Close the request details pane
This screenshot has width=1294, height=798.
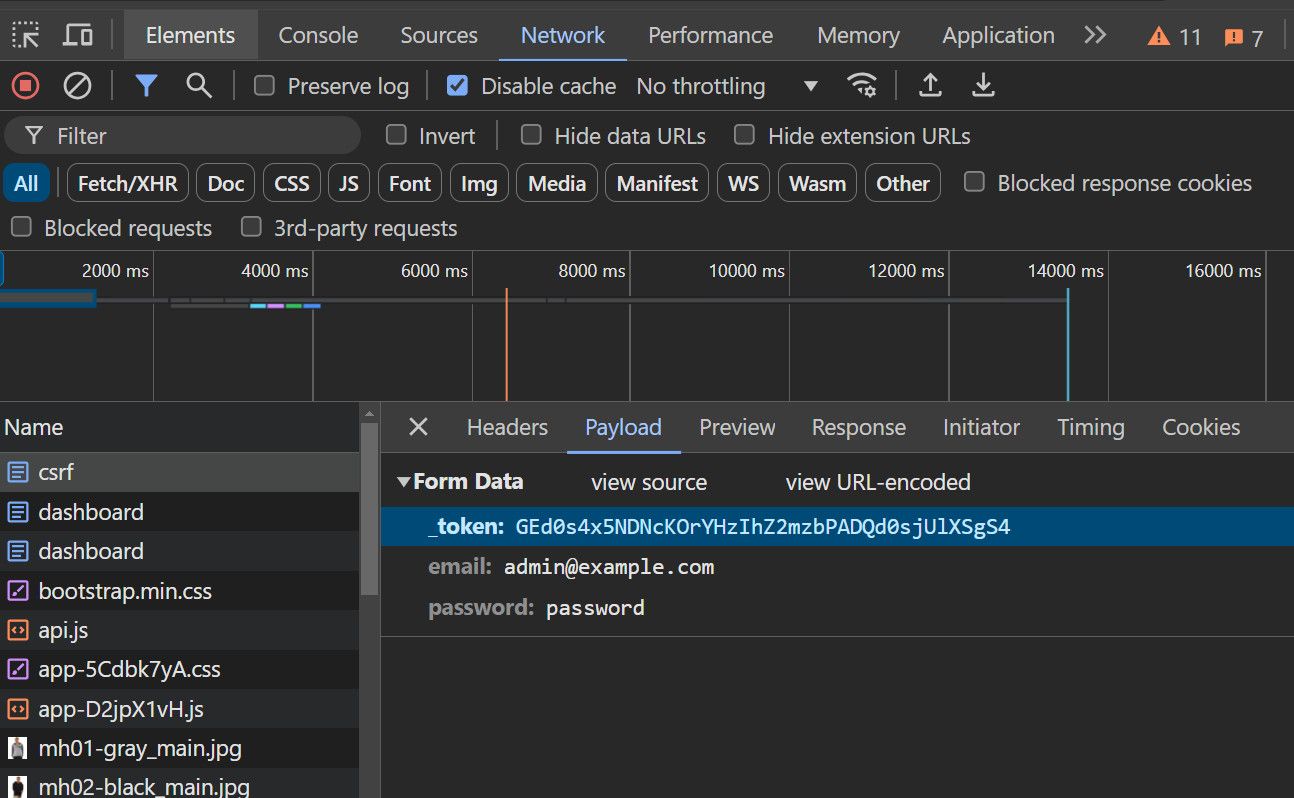tap(418, 427)
